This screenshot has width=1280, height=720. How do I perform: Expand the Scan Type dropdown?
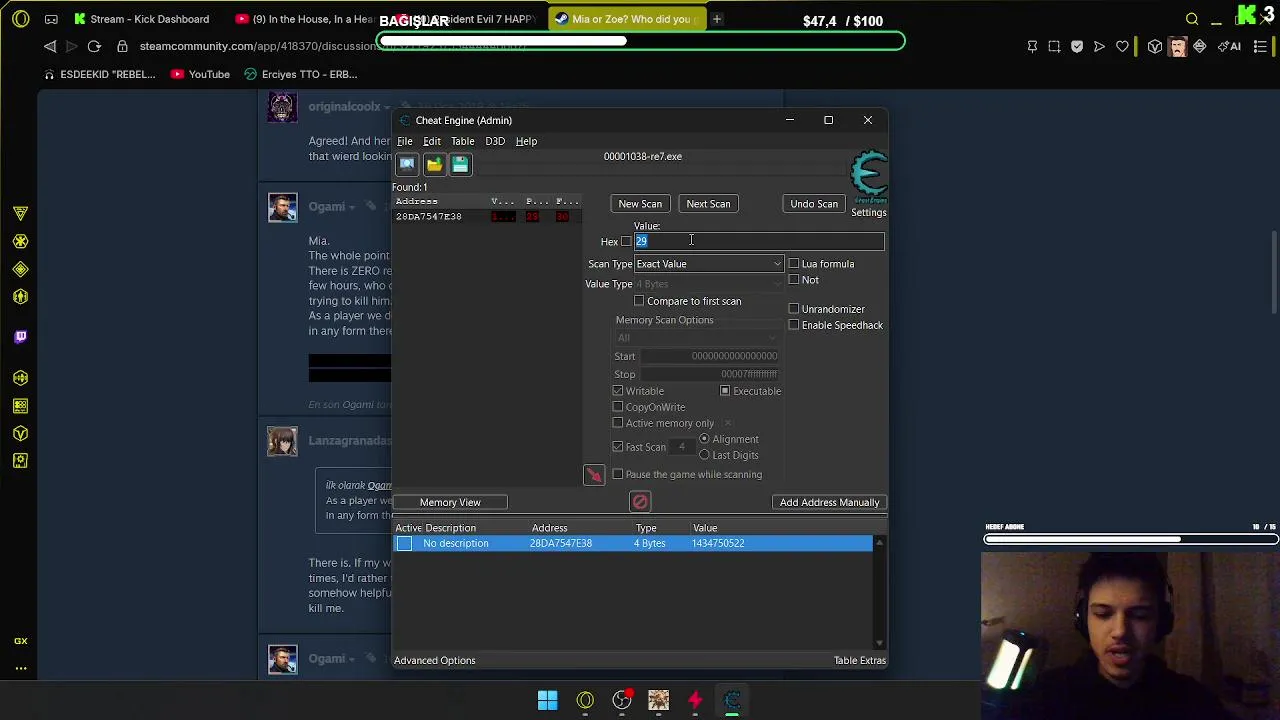point(709,264)
